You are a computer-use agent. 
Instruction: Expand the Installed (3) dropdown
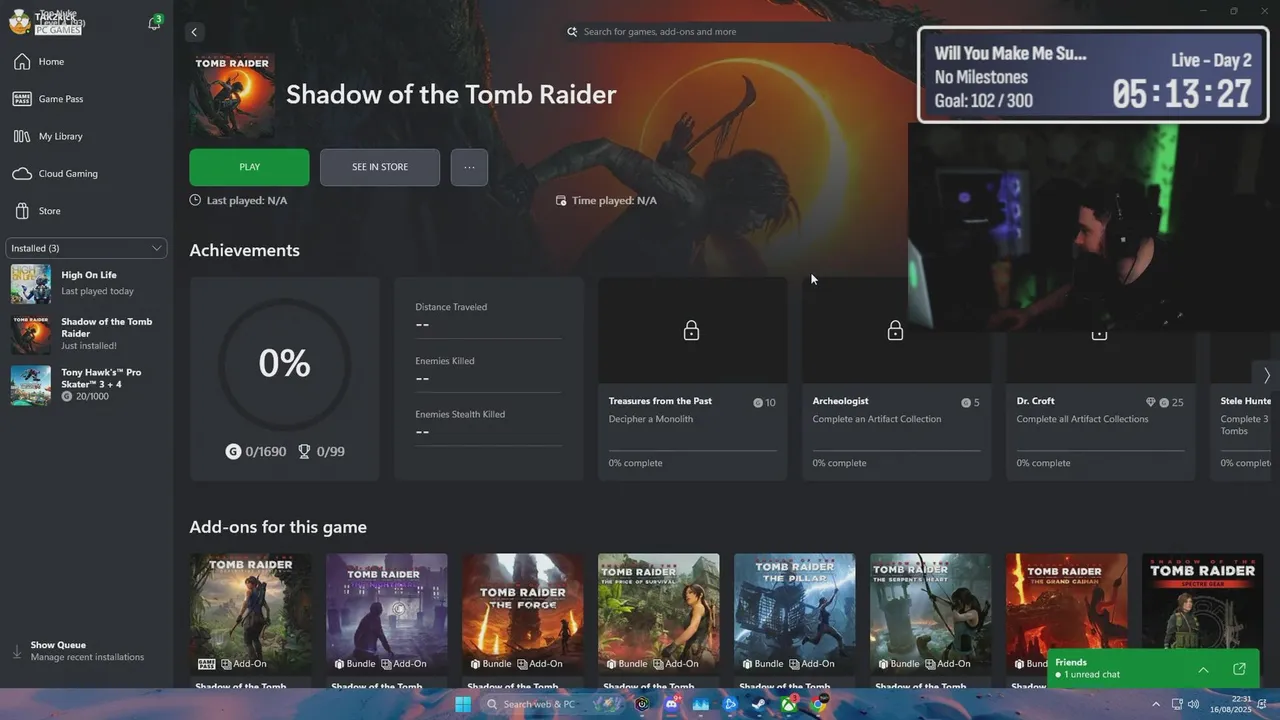tap(86, 248)
